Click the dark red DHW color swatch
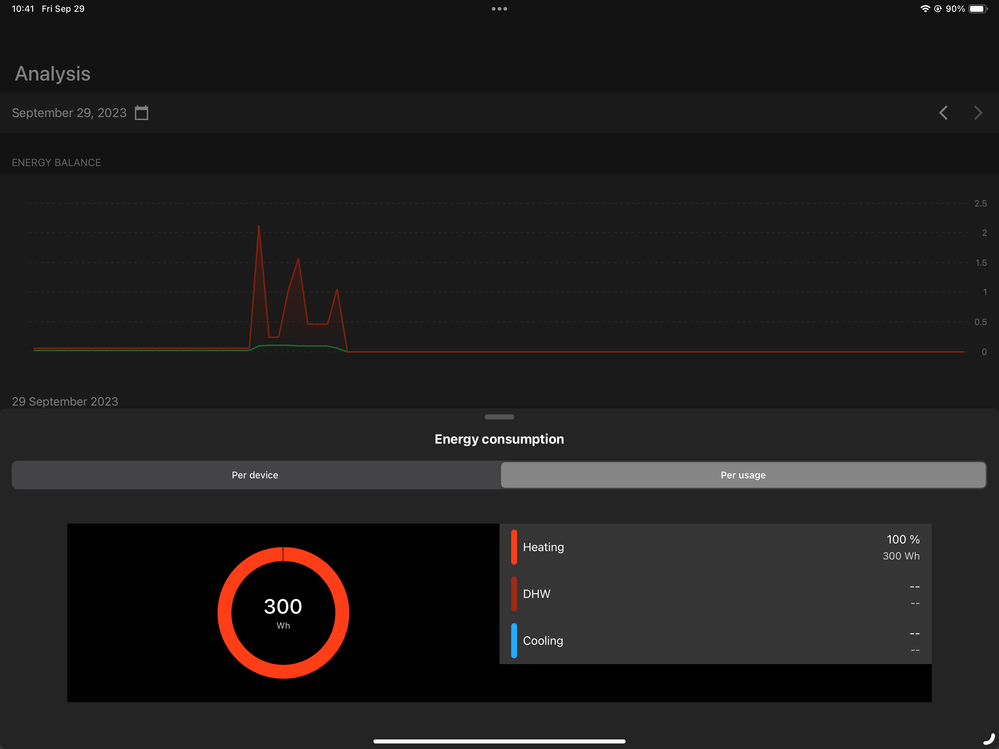 point(514,594)
